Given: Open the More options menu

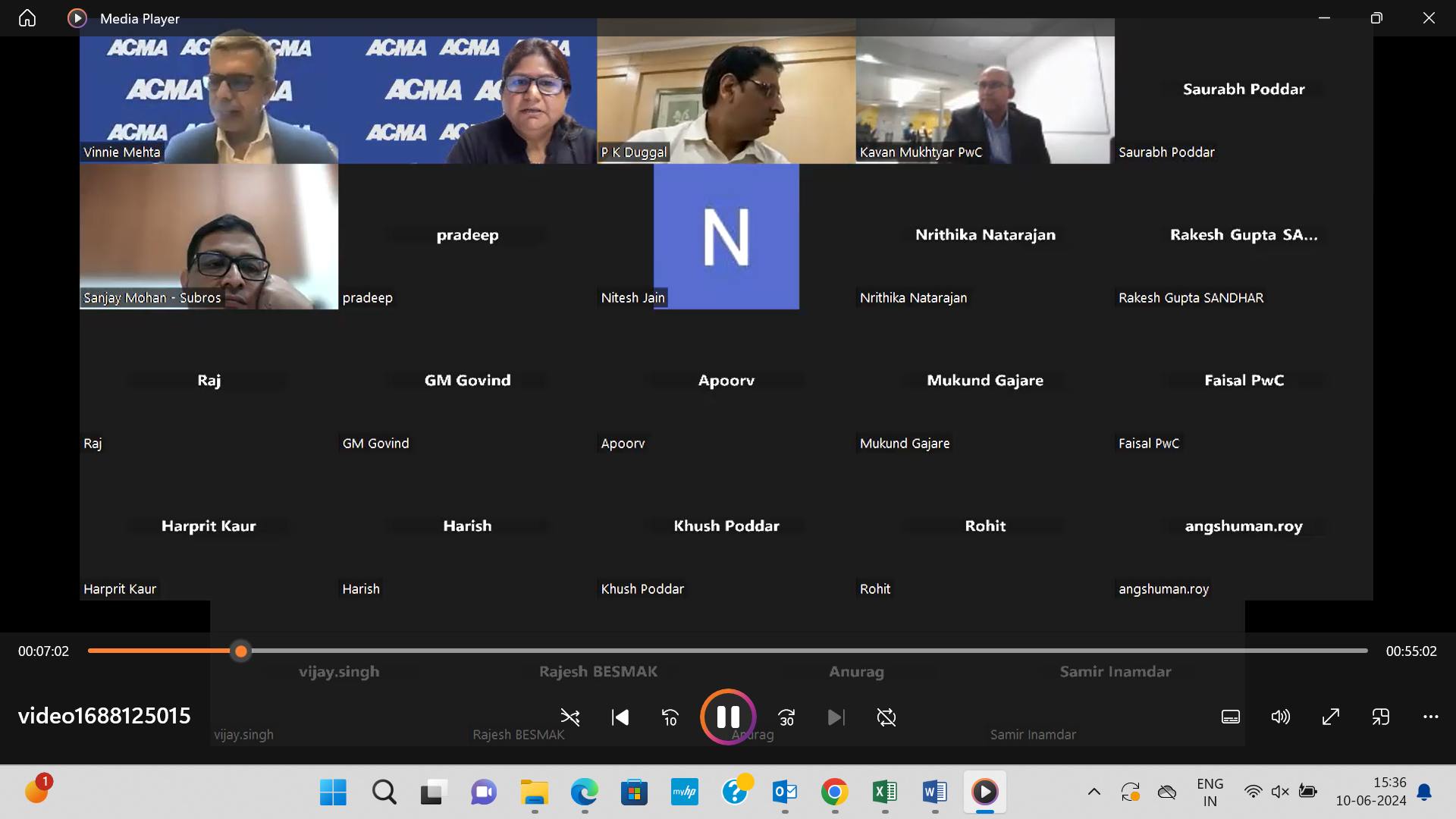Looking at the screenshot, I should tap(1432, 717).
